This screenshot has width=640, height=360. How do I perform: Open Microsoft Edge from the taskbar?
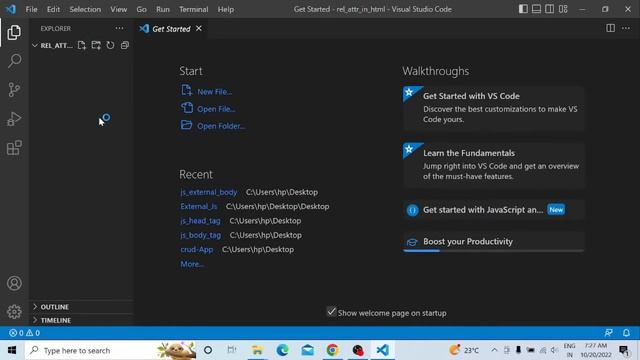click(282, 350)
